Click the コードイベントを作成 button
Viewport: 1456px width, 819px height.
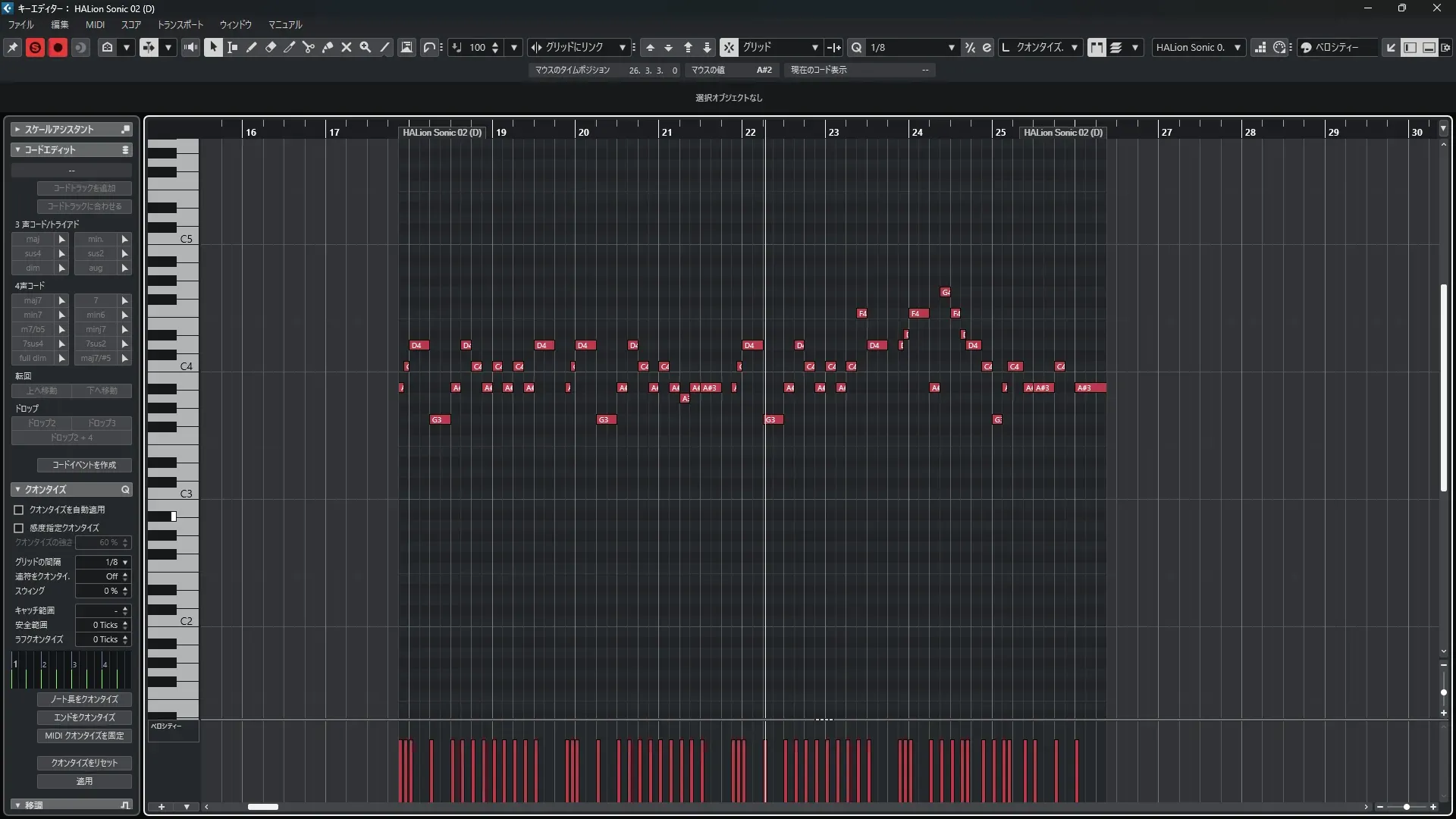84,465
